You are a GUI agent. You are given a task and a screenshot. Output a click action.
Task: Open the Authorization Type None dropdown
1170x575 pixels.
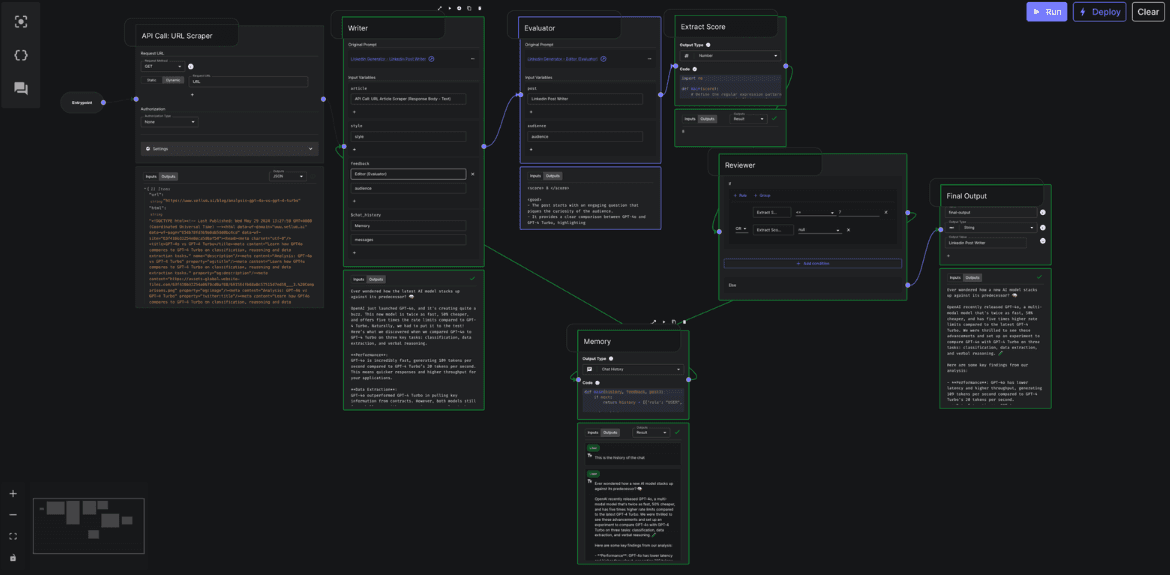click(x=168, y=122)
